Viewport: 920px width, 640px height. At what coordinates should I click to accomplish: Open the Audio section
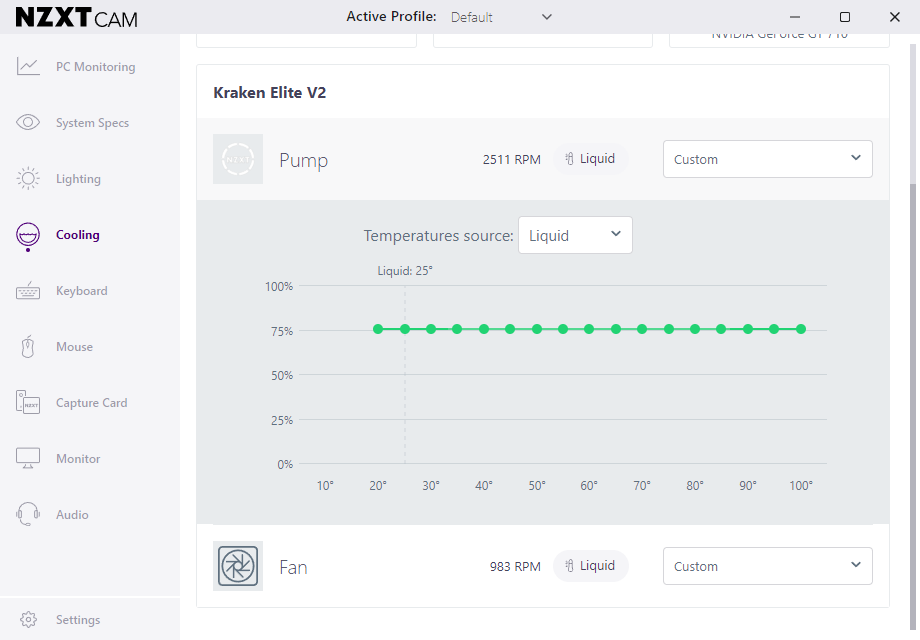72,515
